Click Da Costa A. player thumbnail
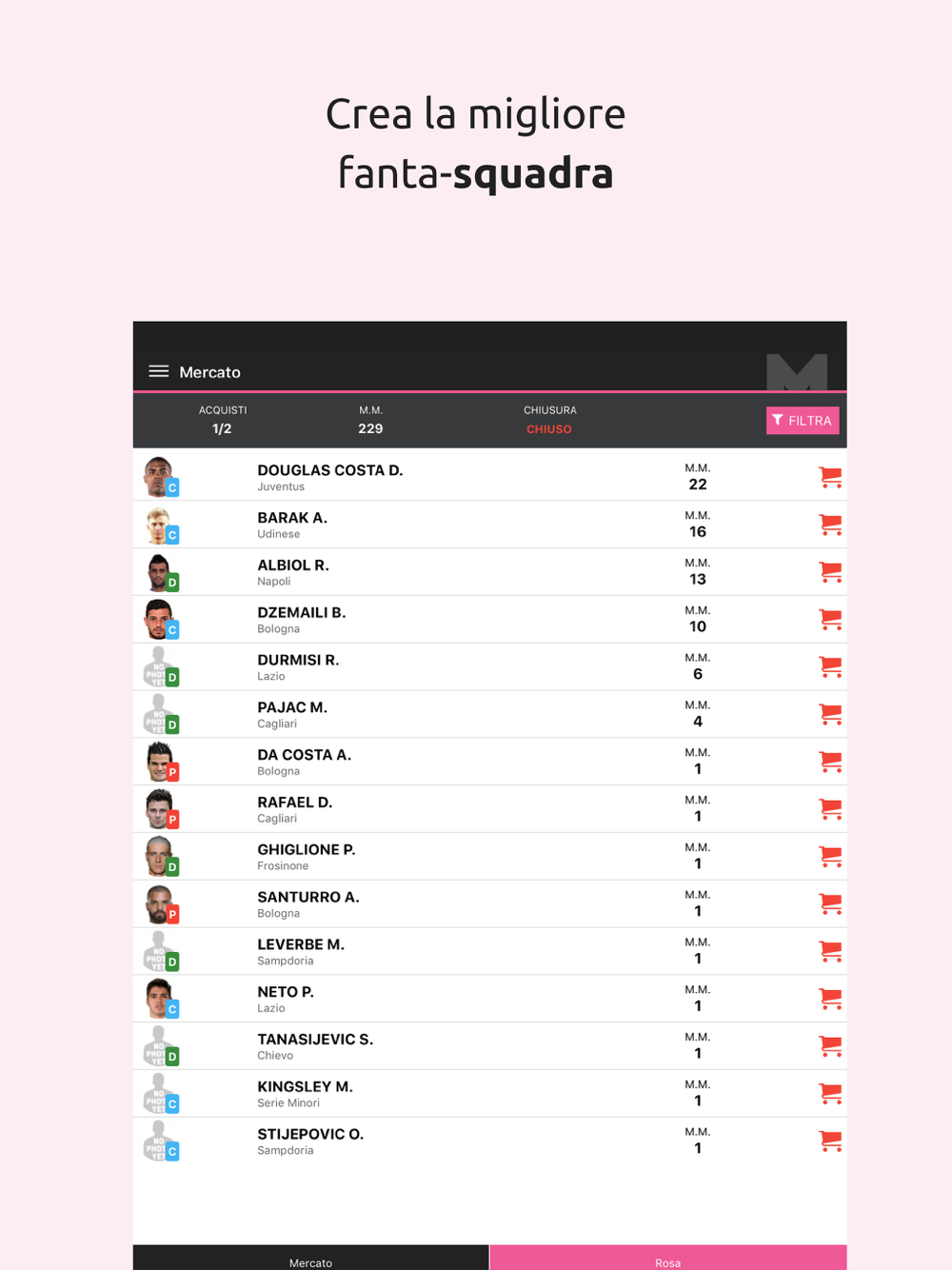 [159, 762]
